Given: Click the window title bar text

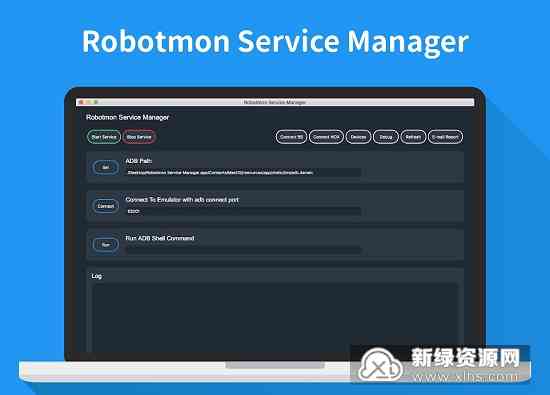Looking at the screenshot, I should pos(275,102).
